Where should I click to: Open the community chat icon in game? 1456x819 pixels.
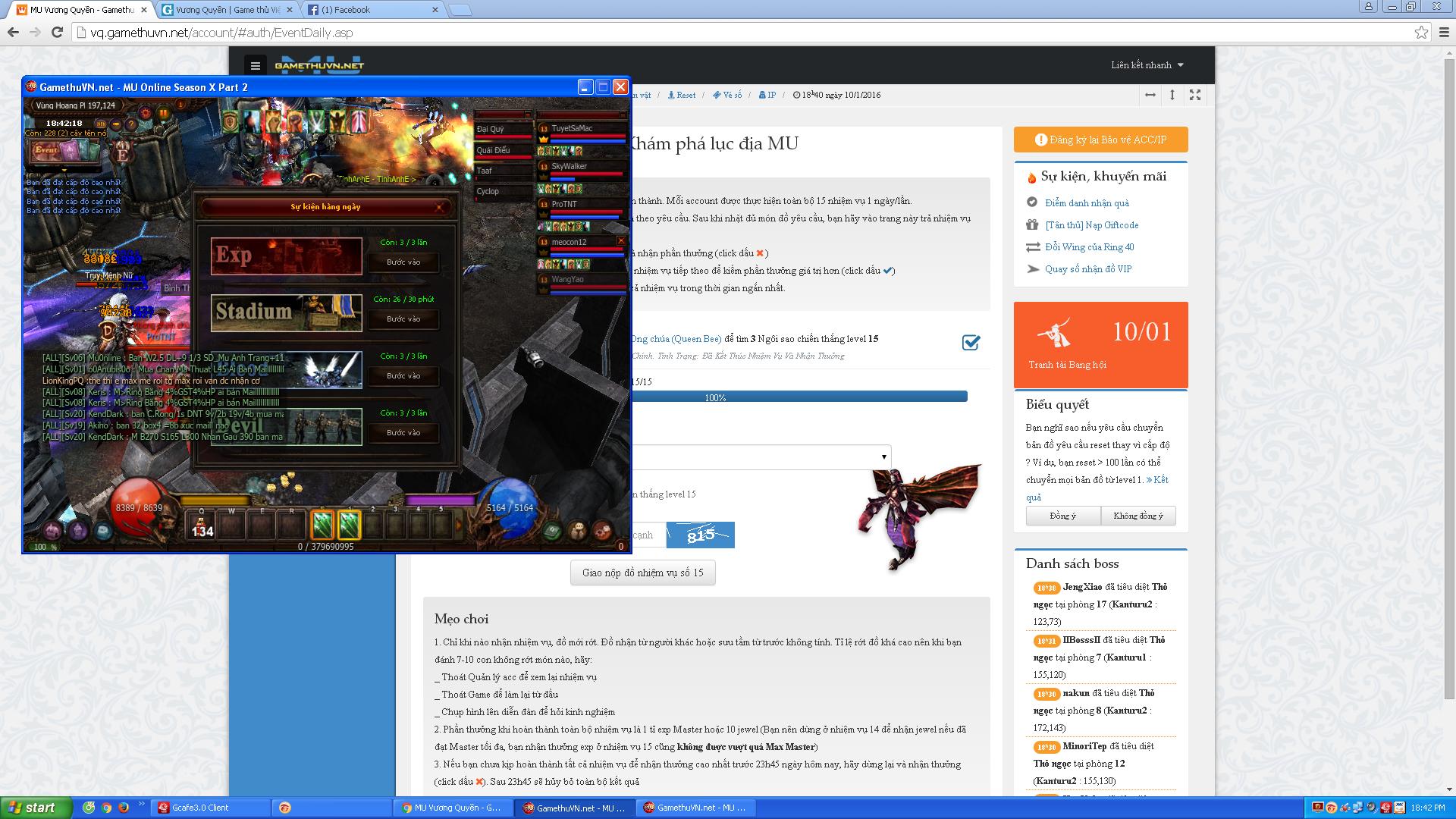coord(578,530)
